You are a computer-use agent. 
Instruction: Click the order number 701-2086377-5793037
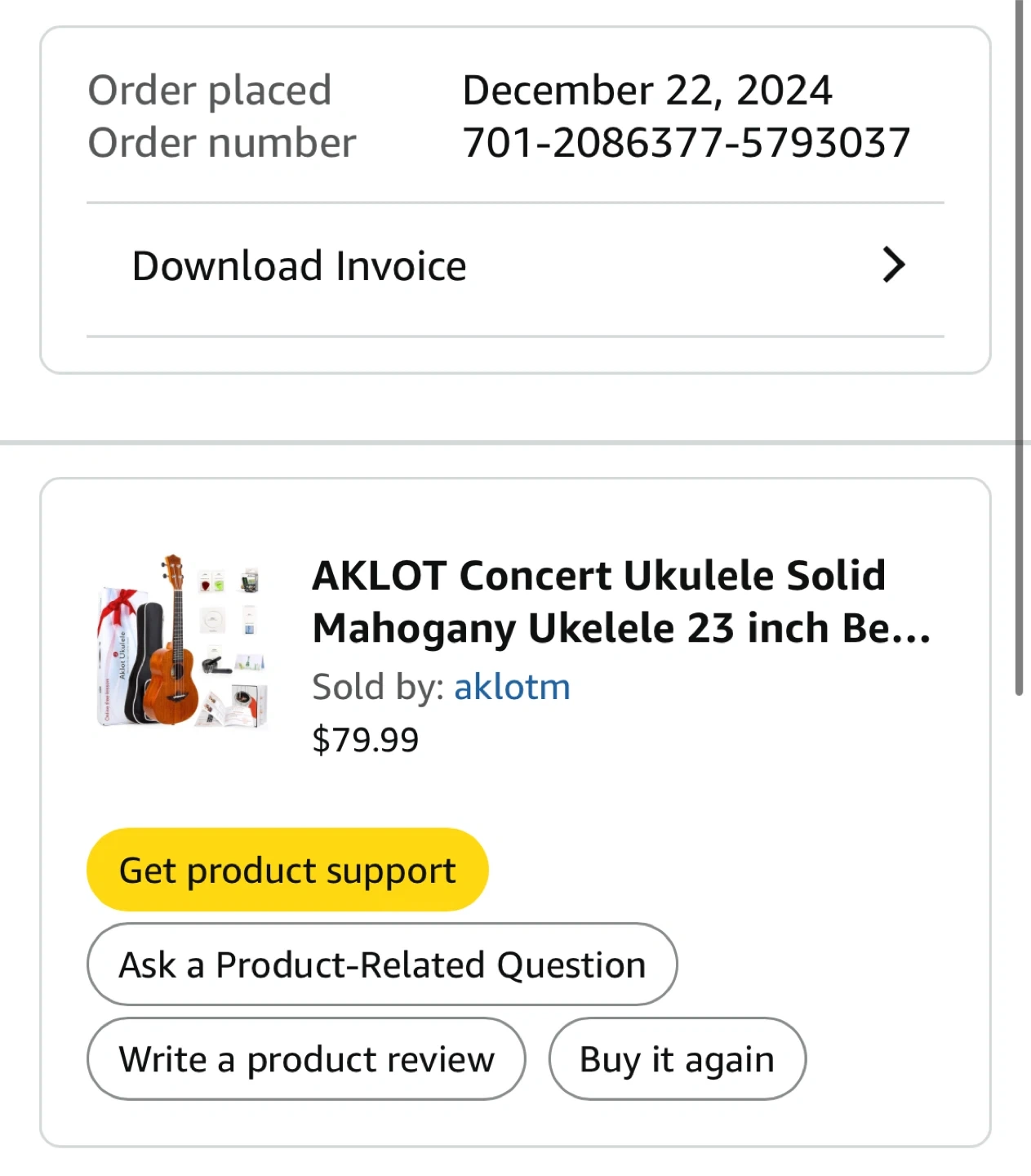pyautogui.click(x=686, y=143)
